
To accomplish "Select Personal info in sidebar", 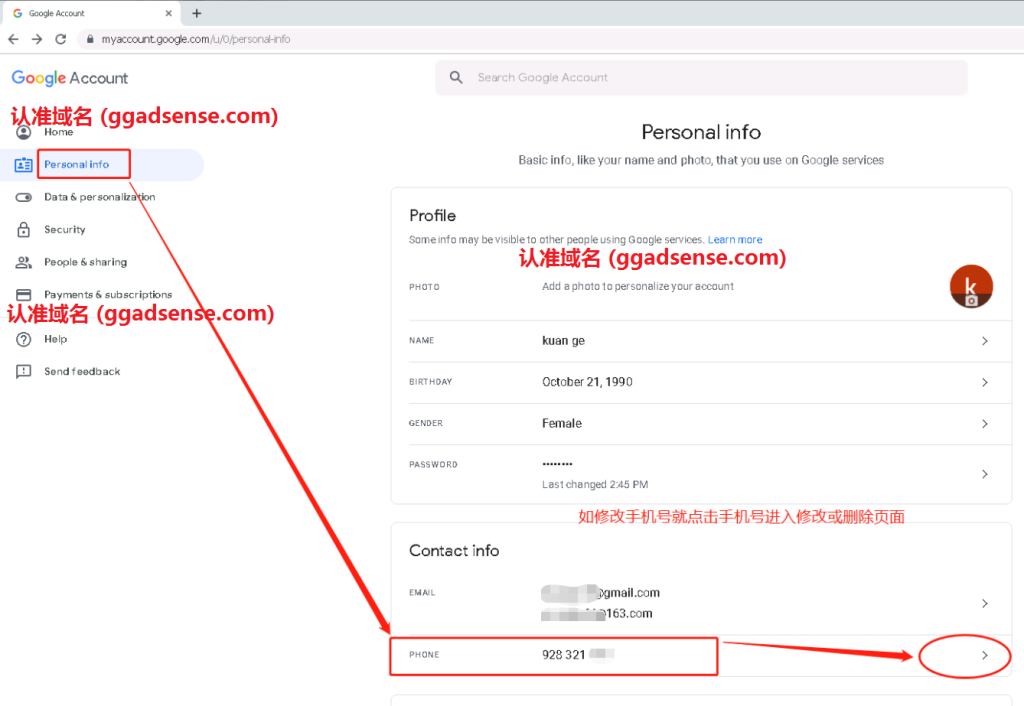I will coord(77,165).
